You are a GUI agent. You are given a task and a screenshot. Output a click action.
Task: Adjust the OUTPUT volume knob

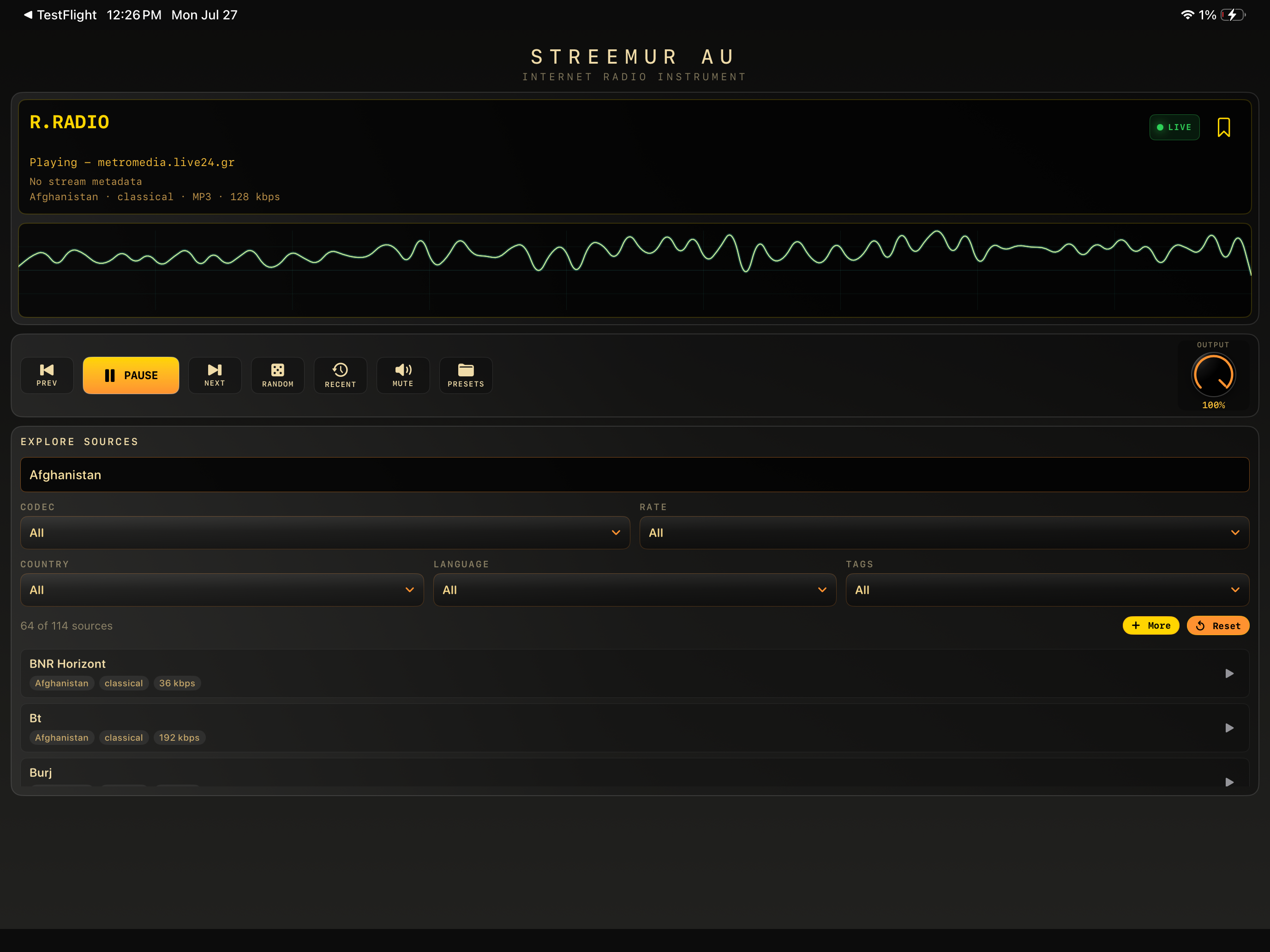tap(1213, 375)
